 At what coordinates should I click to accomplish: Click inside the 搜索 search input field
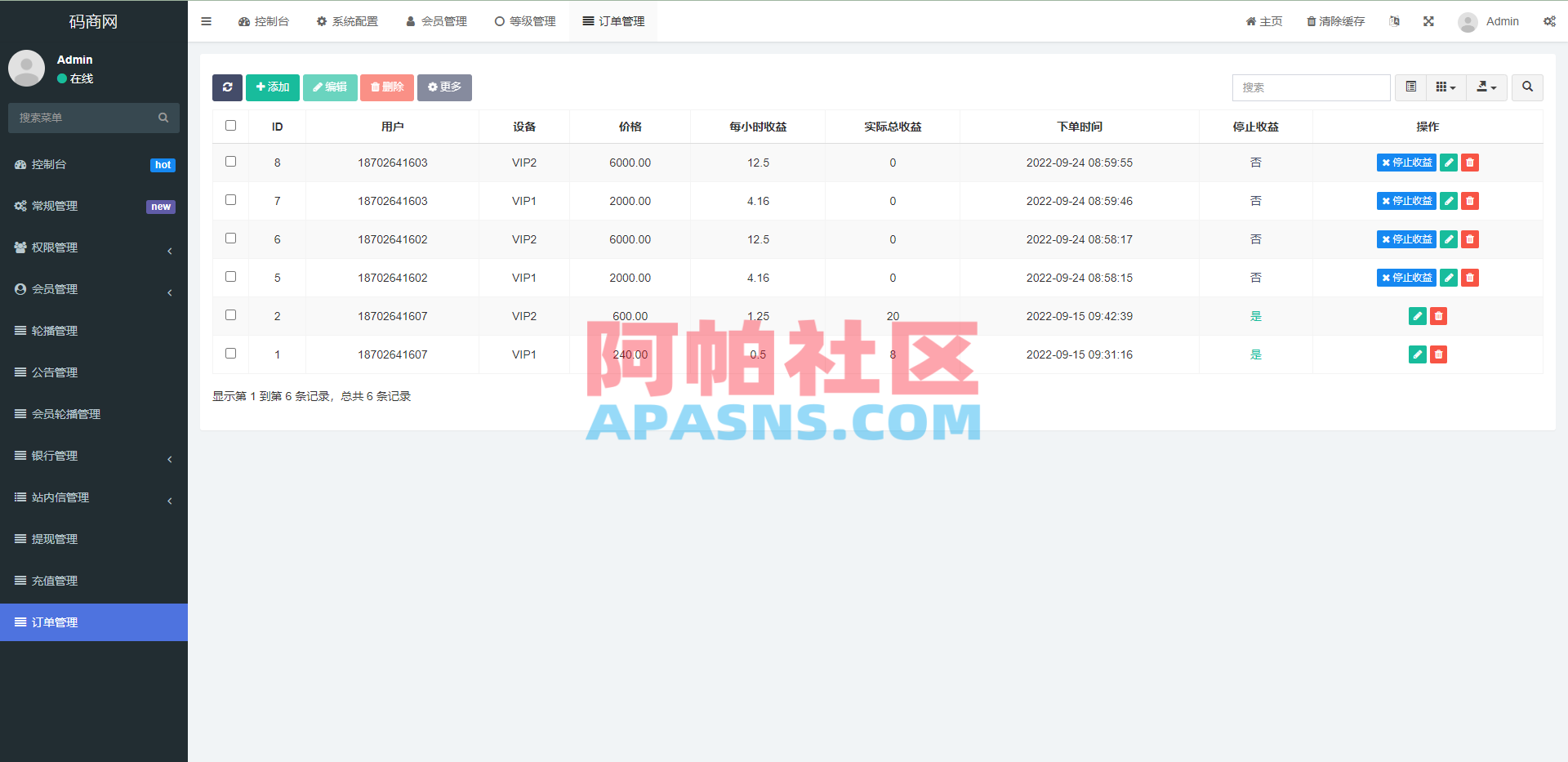point(1311,87)
